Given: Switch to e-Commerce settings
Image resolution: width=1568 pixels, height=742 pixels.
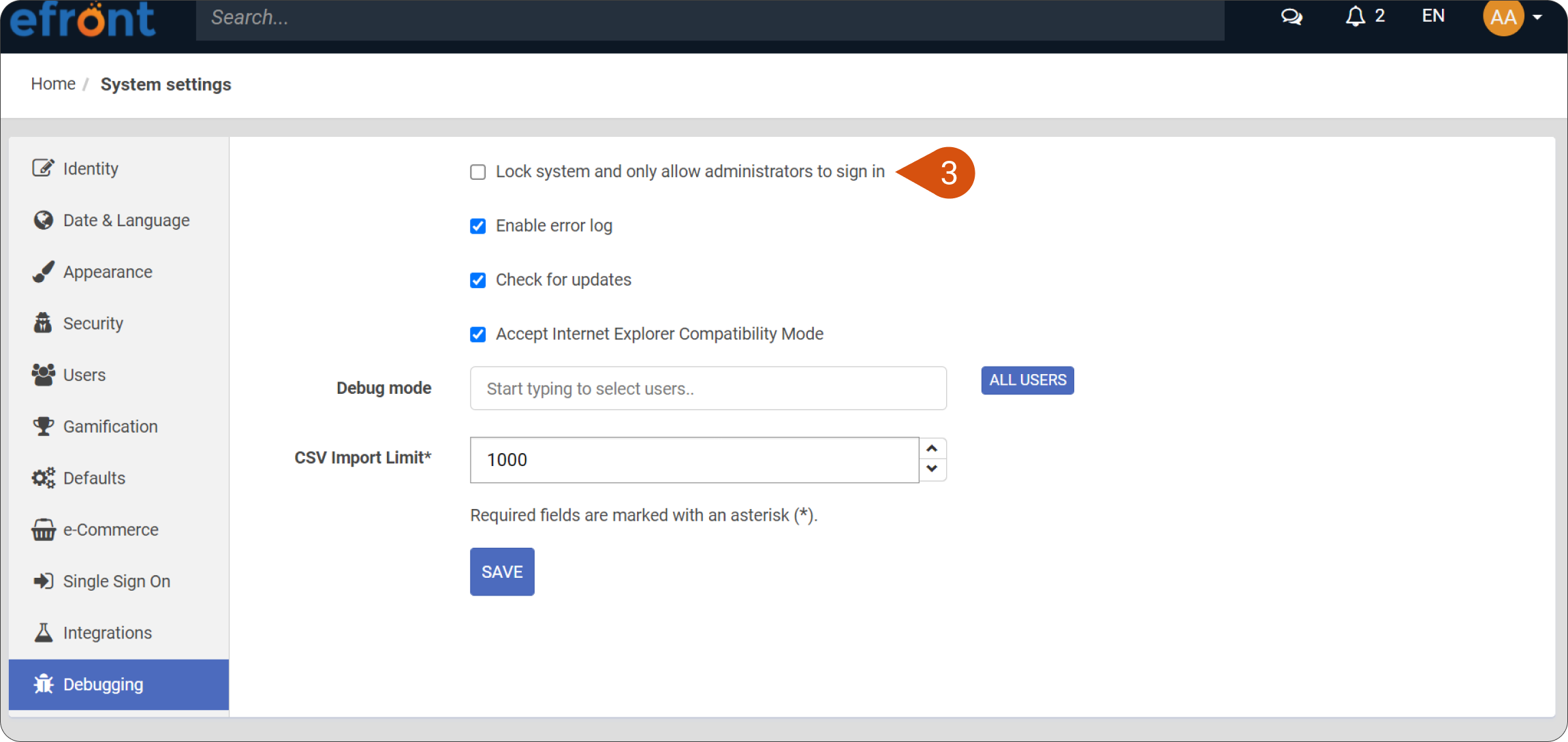Looking at the screenshot, I should 119,529.
